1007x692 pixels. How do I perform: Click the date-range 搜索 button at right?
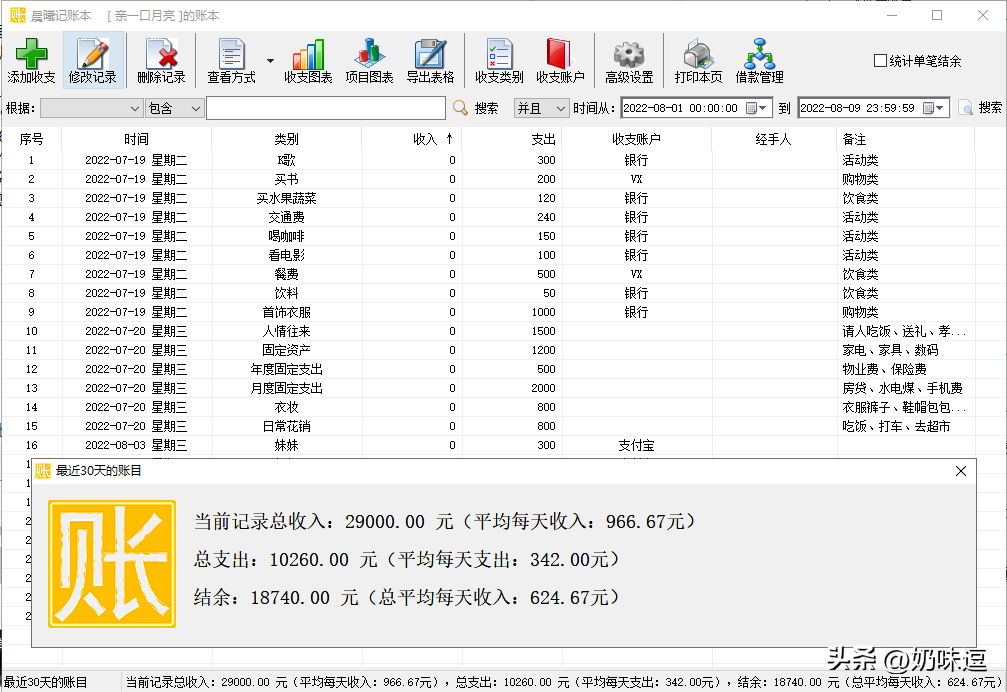[980, 108]
